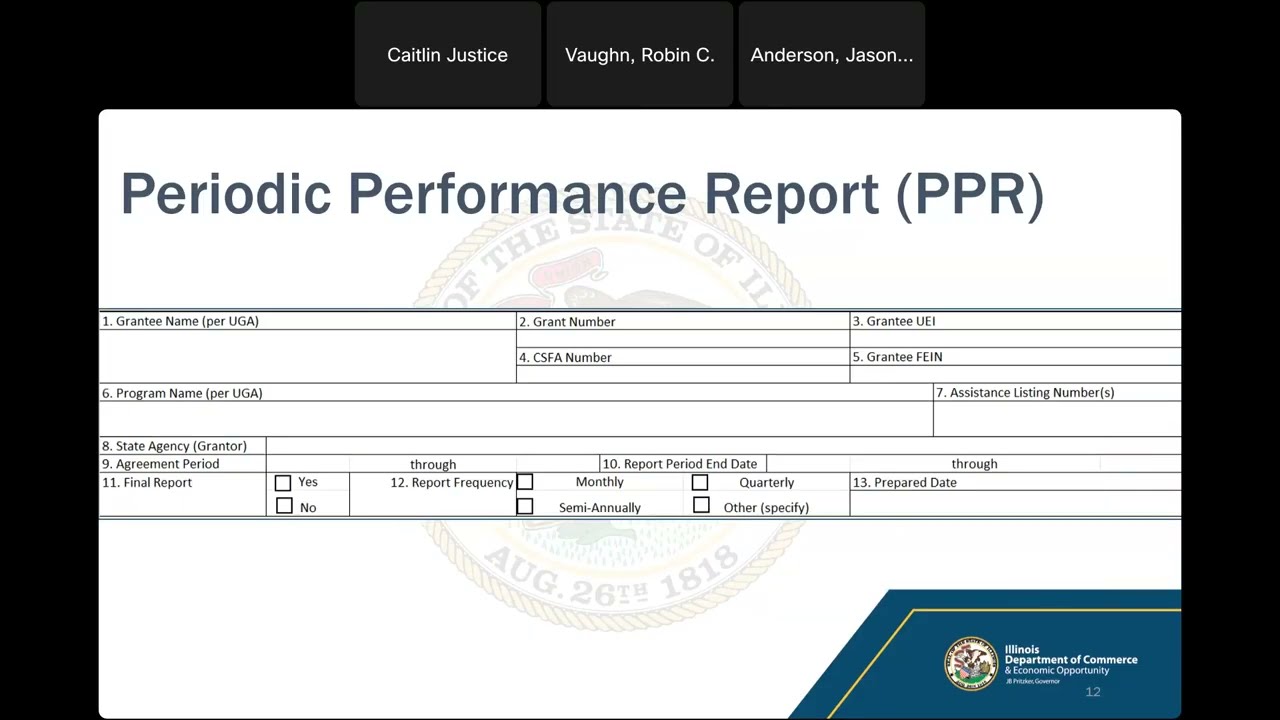Check the Yes box for Final Report
The width and height of the screenshot is (1280, 720).
click(283, 483)
